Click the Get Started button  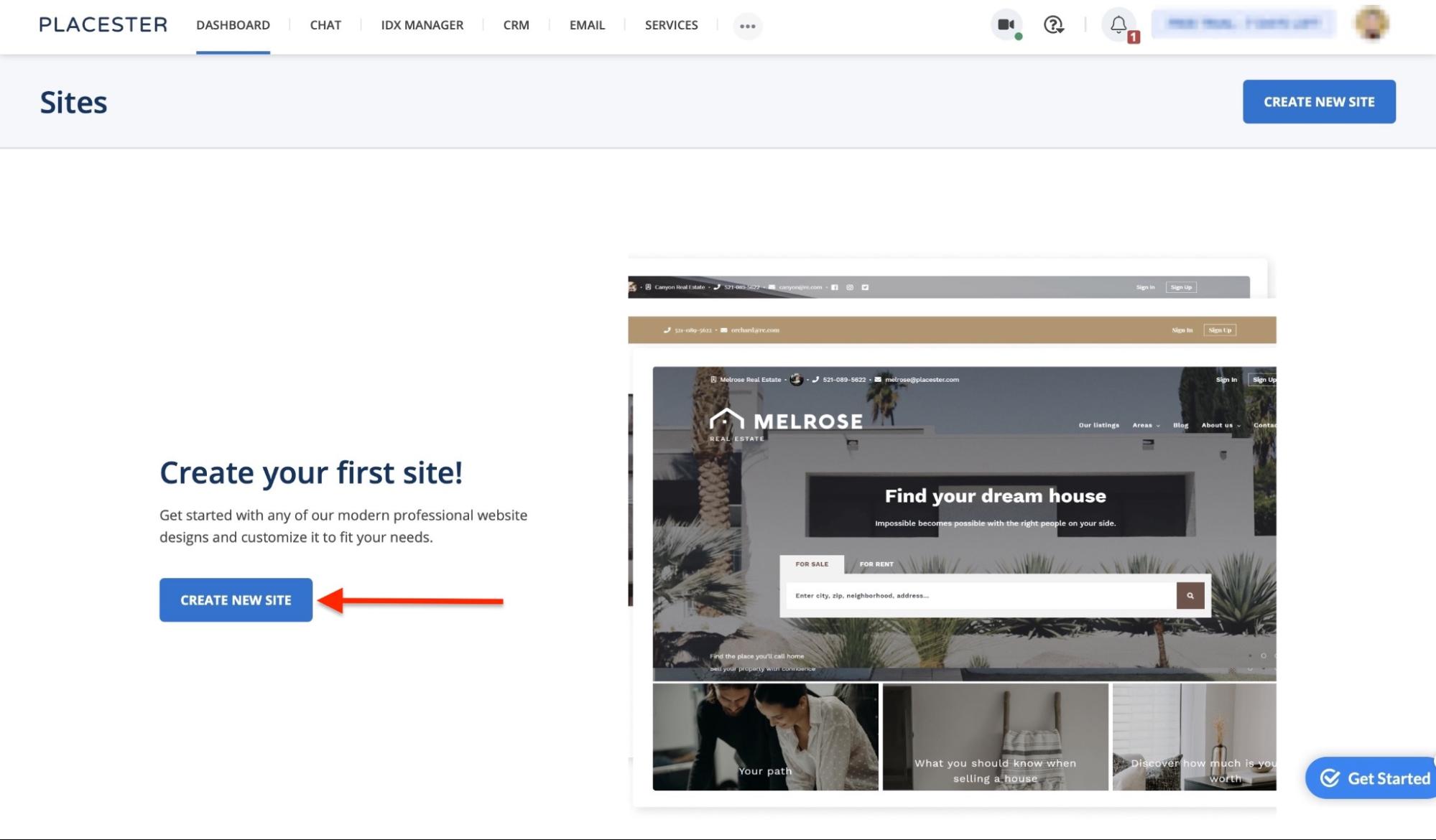(x=1371, y=778)
